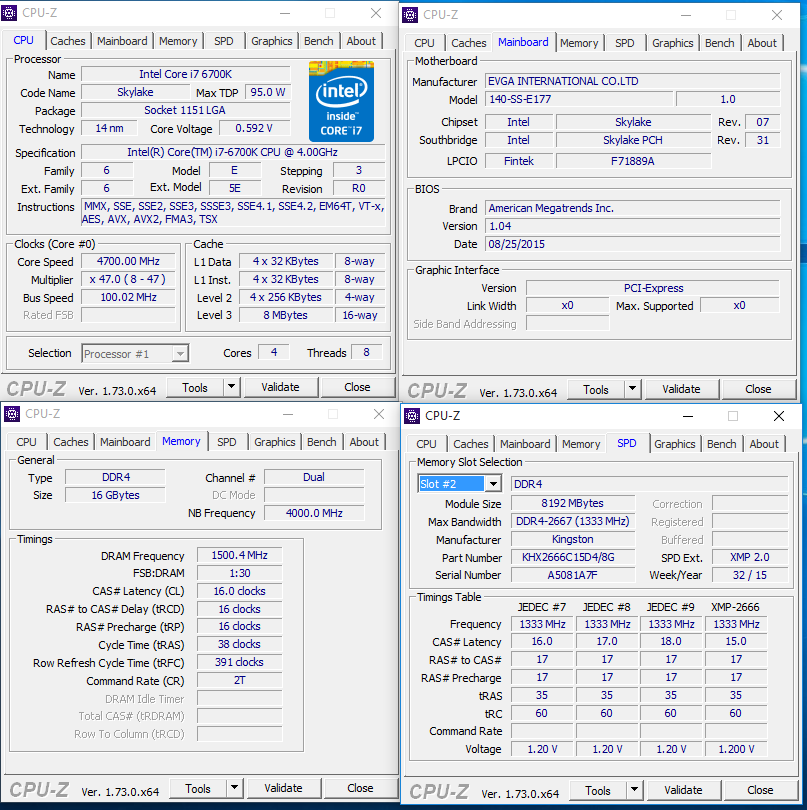This screenshot has width=807, height=810.
Task: Click the XMP-2666 voltage value 1.200 V
Action: 736,749
